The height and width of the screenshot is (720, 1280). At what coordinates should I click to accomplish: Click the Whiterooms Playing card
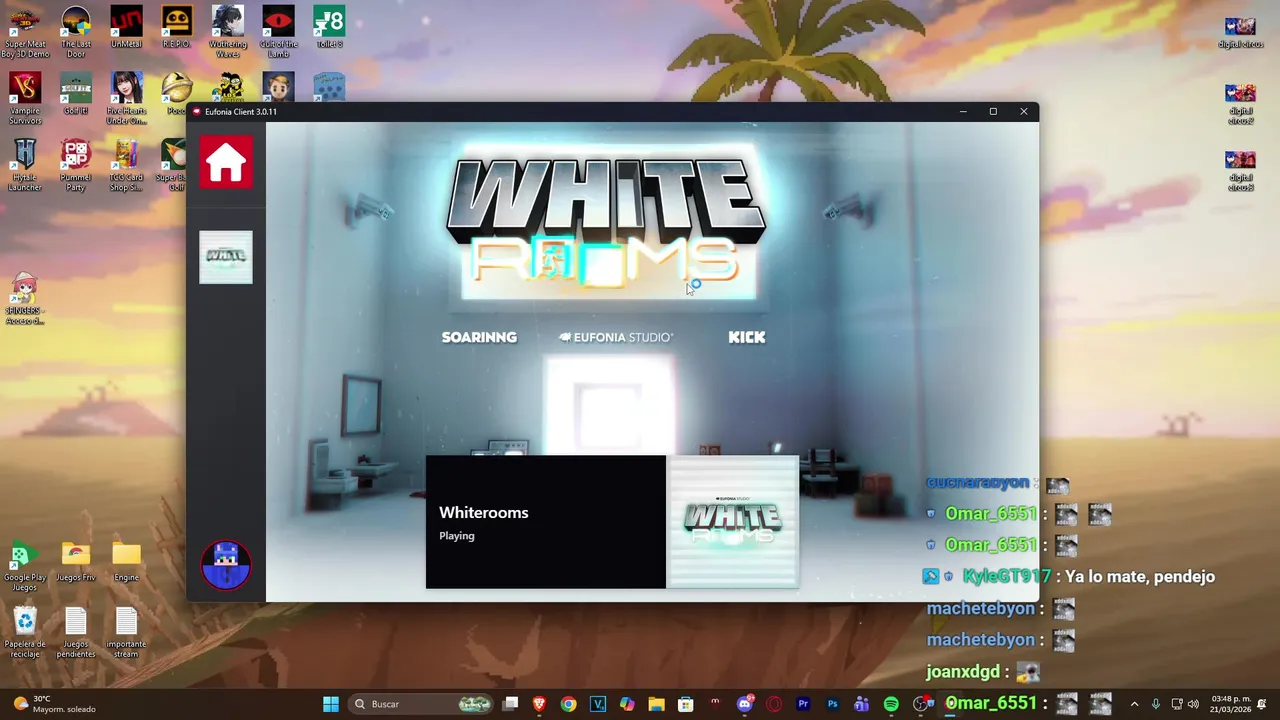tap(546, 522)
